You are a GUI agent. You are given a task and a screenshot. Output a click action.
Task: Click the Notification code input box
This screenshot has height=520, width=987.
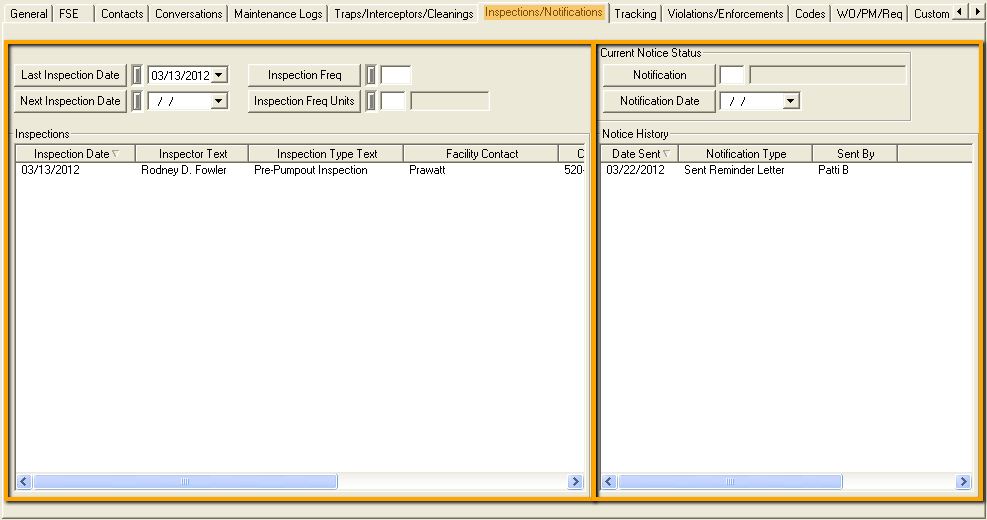[732, 75]
